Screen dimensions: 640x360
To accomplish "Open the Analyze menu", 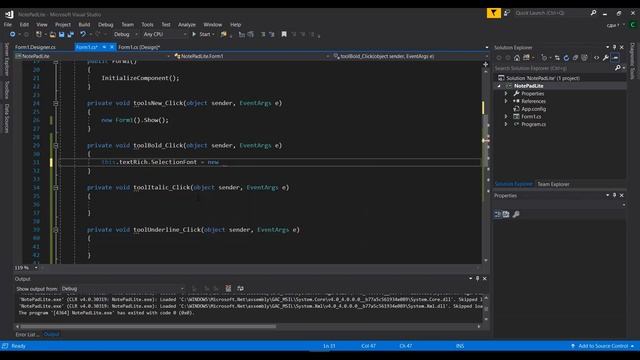I will 187,24.
